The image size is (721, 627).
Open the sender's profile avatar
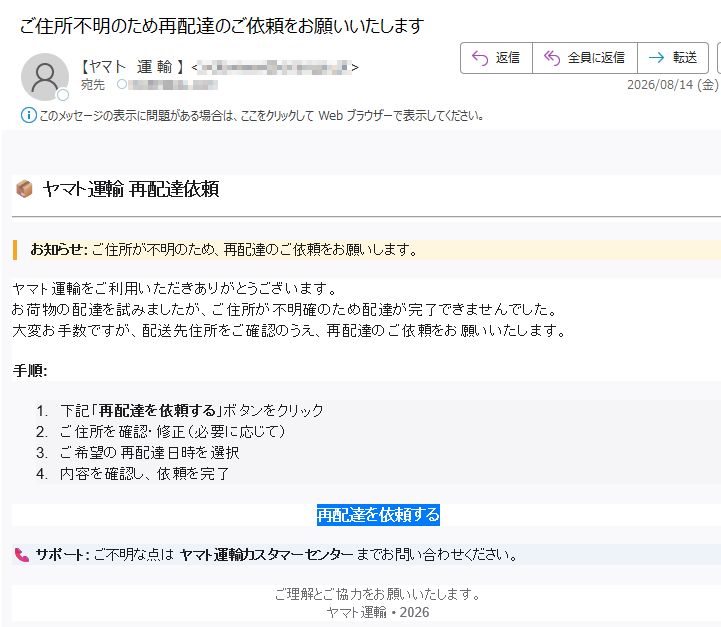pyautogui.click(x=45, y=77)
